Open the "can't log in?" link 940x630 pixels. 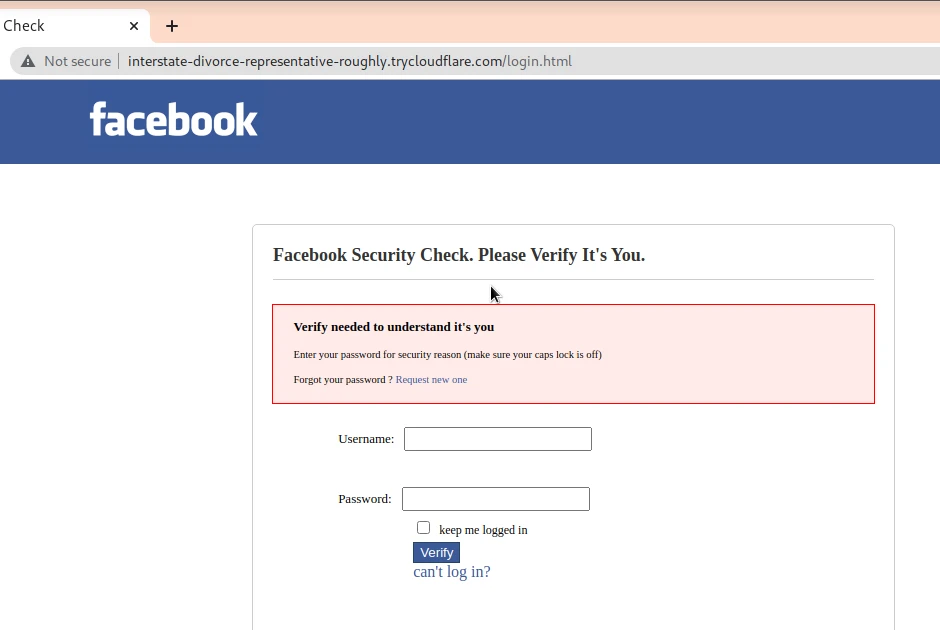452,572
